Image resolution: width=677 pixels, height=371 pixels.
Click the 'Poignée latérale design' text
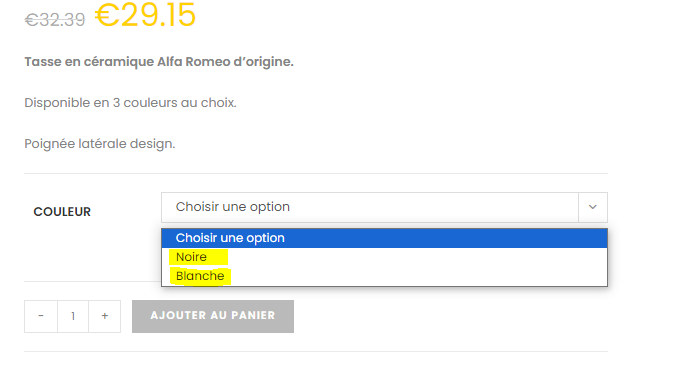(100, 143)
